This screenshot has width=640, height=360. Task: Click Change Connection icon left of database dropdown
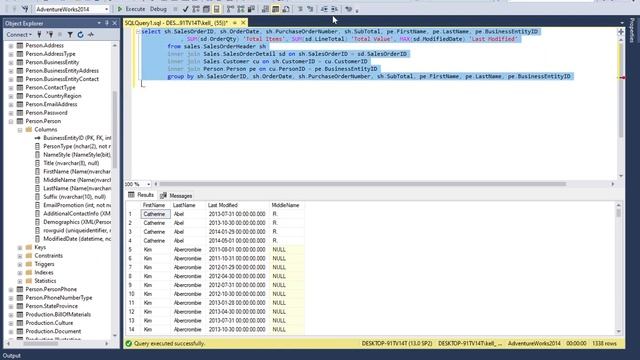click(25, 9)
